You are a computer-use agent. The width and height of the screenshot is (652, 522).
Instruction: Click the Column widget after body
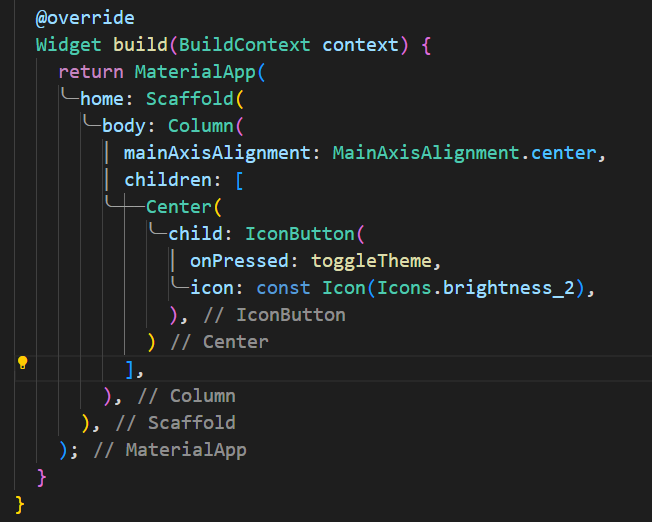(x=201, y=126)
